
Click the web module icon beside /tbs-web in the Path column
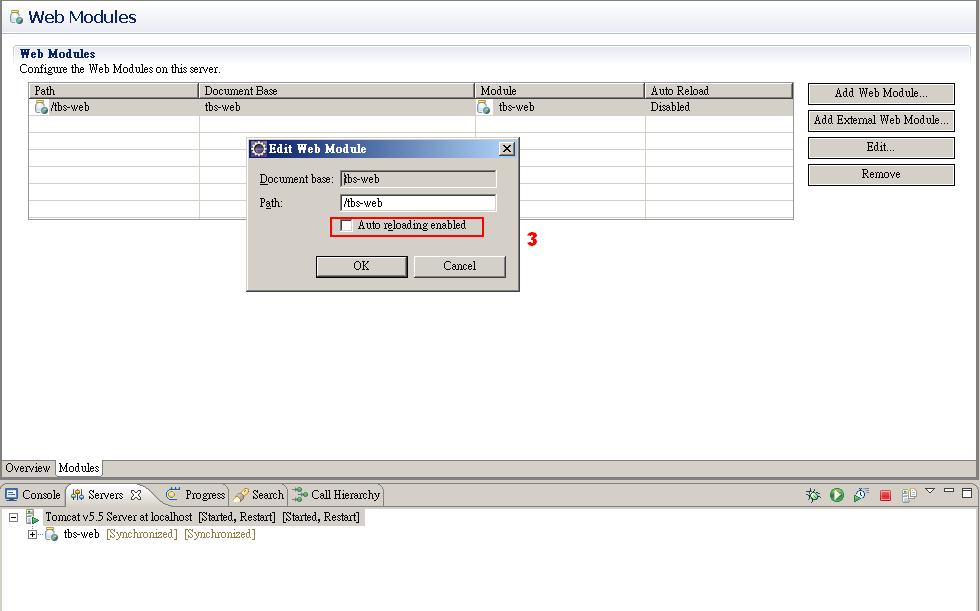point(41,107)
